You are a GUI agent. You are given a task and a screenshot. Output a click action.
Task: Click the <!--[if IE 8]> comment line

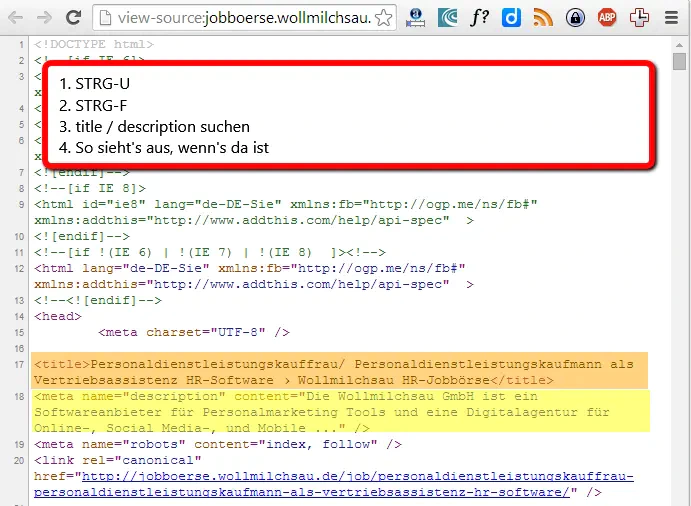pyautogui.click(x=90, y=188)
